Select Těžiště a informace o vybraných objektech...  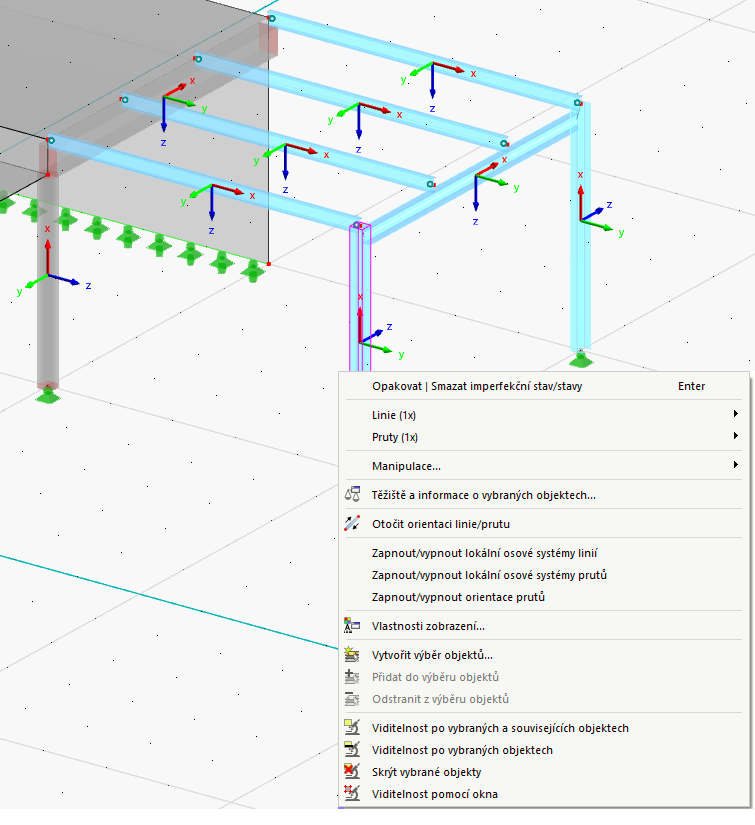[543, 495]
